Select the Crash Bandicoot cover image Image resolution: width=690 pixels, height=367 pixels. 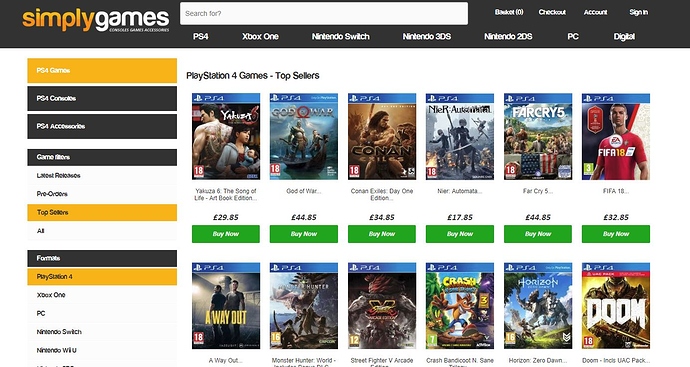pyautogui.click(x=460, y=306)
